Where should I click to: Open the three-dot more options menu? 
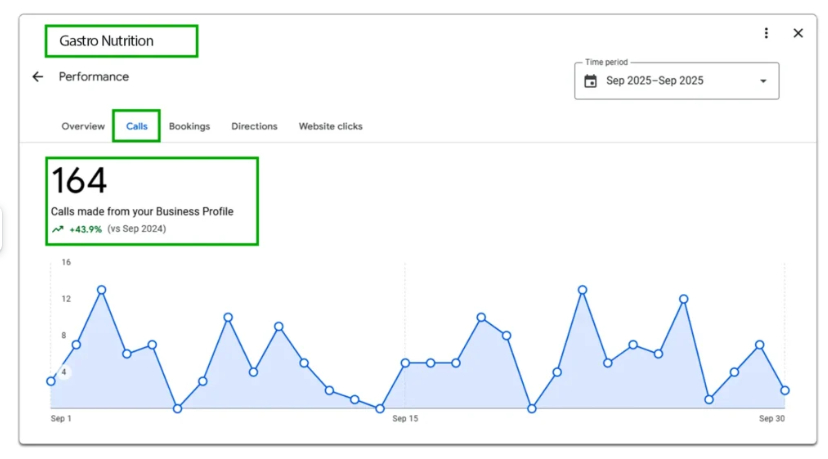click(x=766, y=33)
